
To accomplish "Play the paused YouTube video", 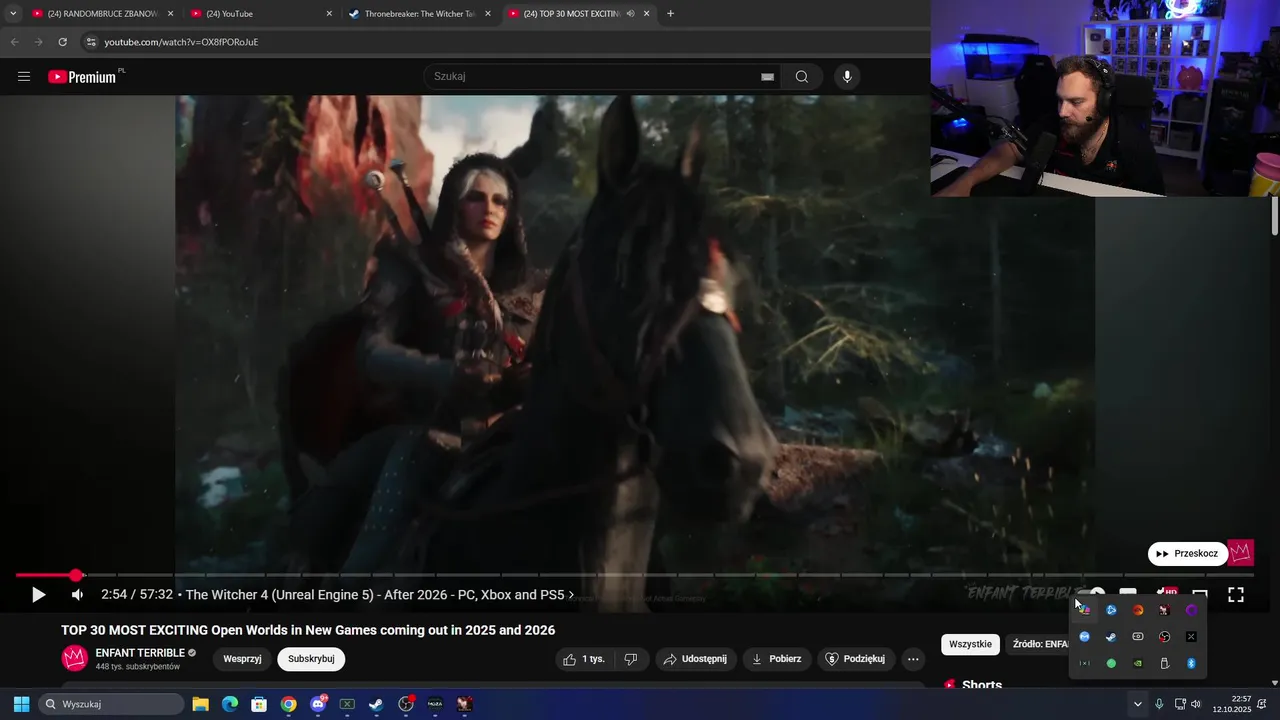I will tap(38, 595).
